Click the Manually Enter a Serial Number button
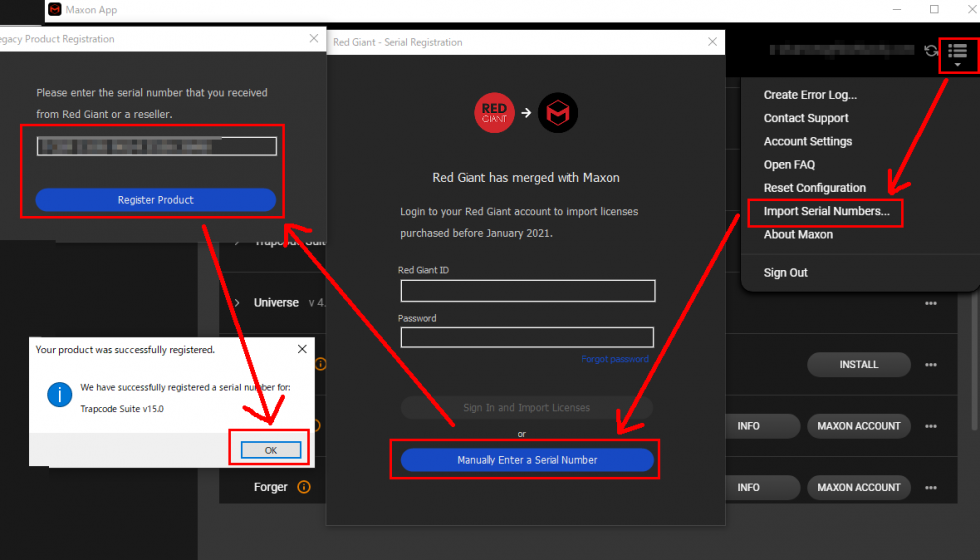 tap(527, 460)
